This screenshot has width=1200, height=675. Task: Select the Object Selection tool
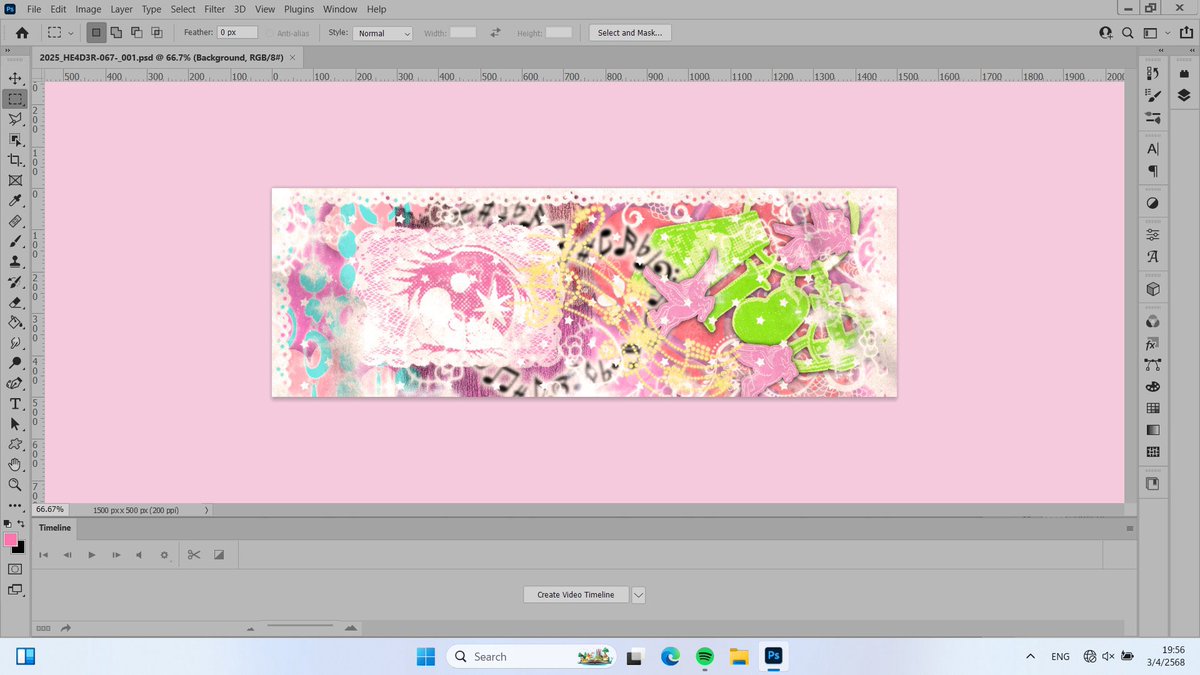[x=16, y=140]
